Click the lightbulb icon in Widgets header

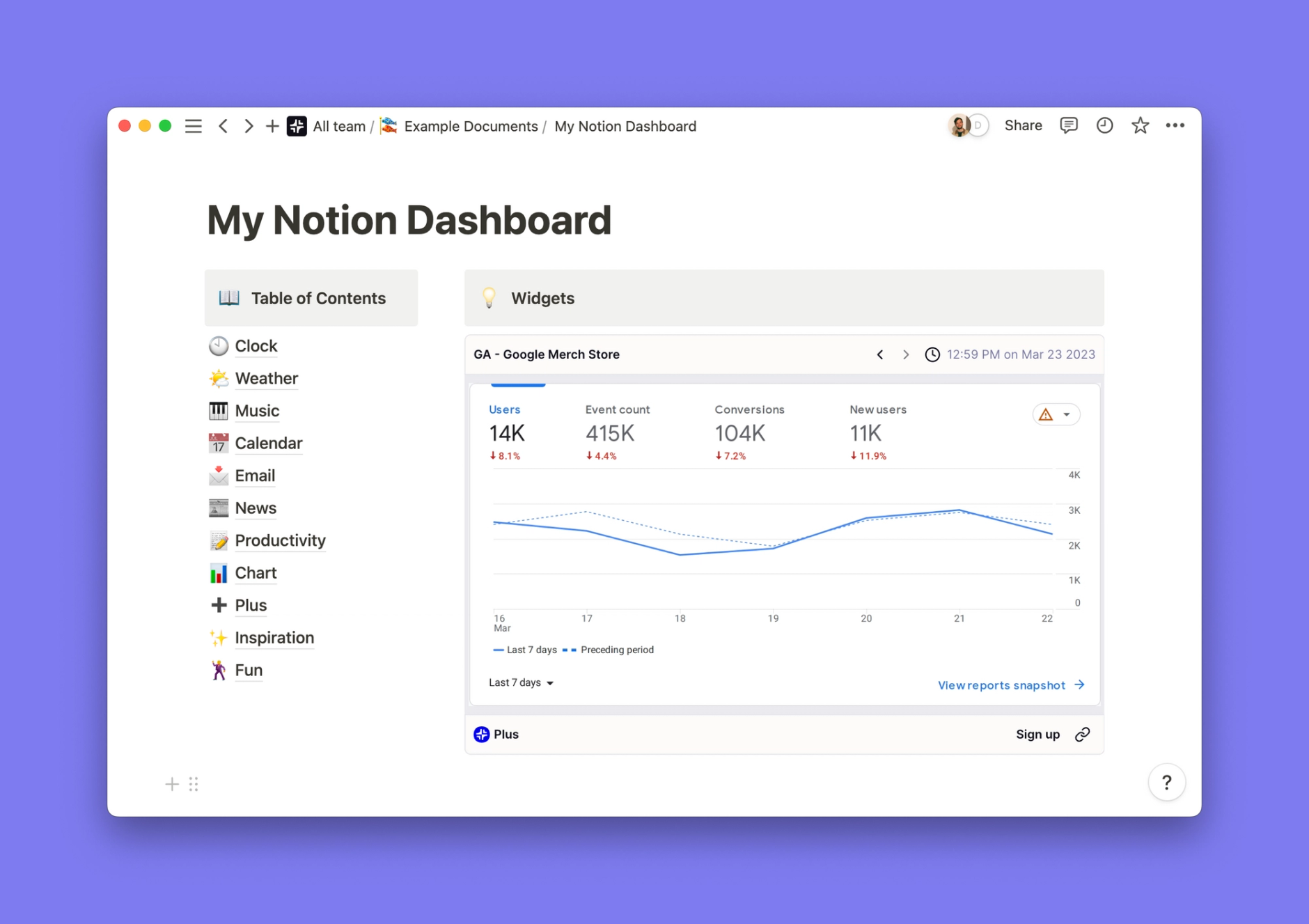click(x=489, y=298)
